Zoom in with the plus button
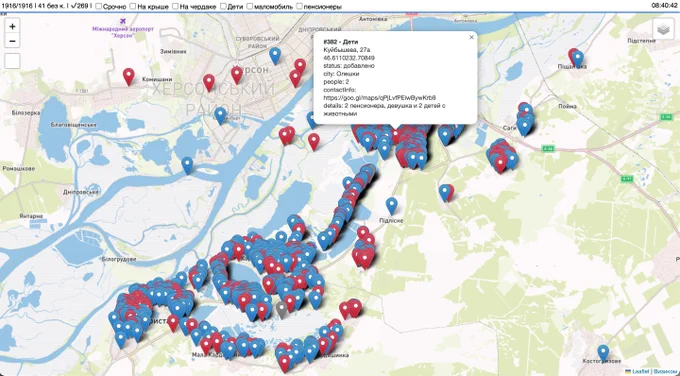The width and height of the screenshot is (680, 376). pos(12,26)
